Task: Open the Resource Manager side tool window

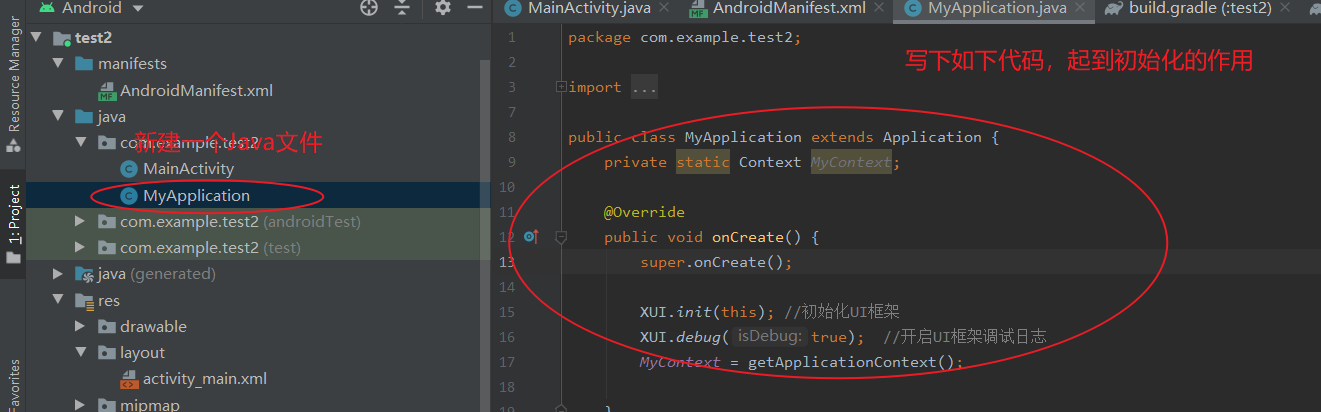Action: point(13,88)
